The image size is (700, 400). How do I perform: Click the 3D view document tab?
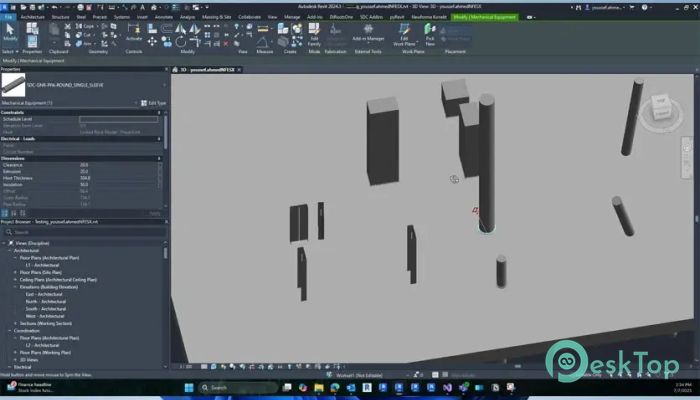pos(207,70)
